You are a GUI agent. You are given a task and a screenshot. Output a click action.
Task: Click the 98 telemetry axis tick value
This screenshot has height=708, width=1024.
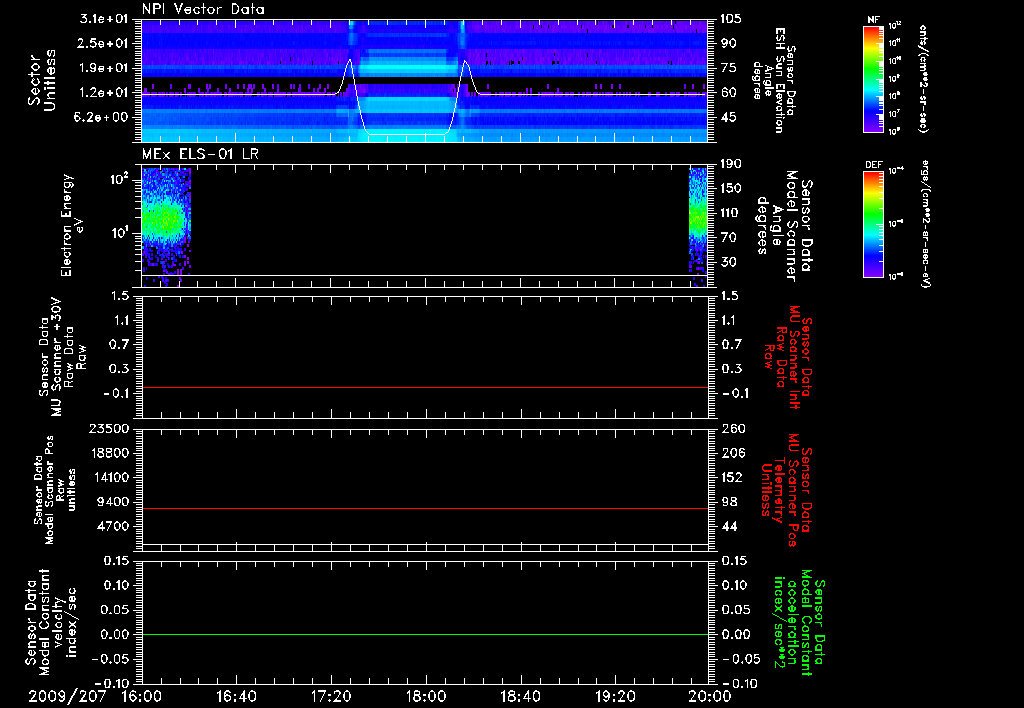click(729, 502)
